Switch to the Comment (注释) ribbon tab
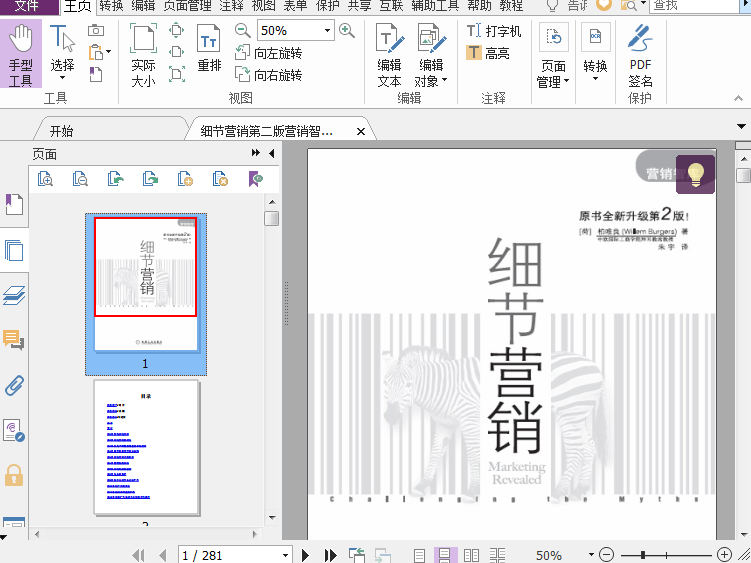The width and height of the screenshot is (751, 563). point(231,6)
